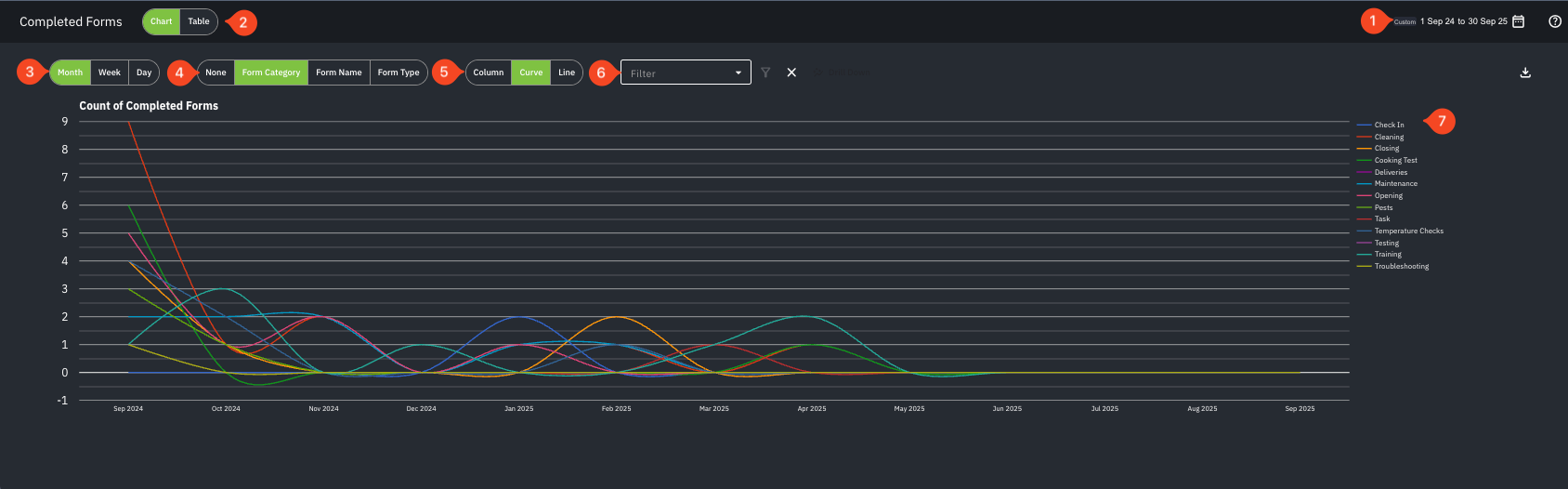Screen dimensions: 1568x489
Task: Change chart style to Line
Action: point(567,73)
